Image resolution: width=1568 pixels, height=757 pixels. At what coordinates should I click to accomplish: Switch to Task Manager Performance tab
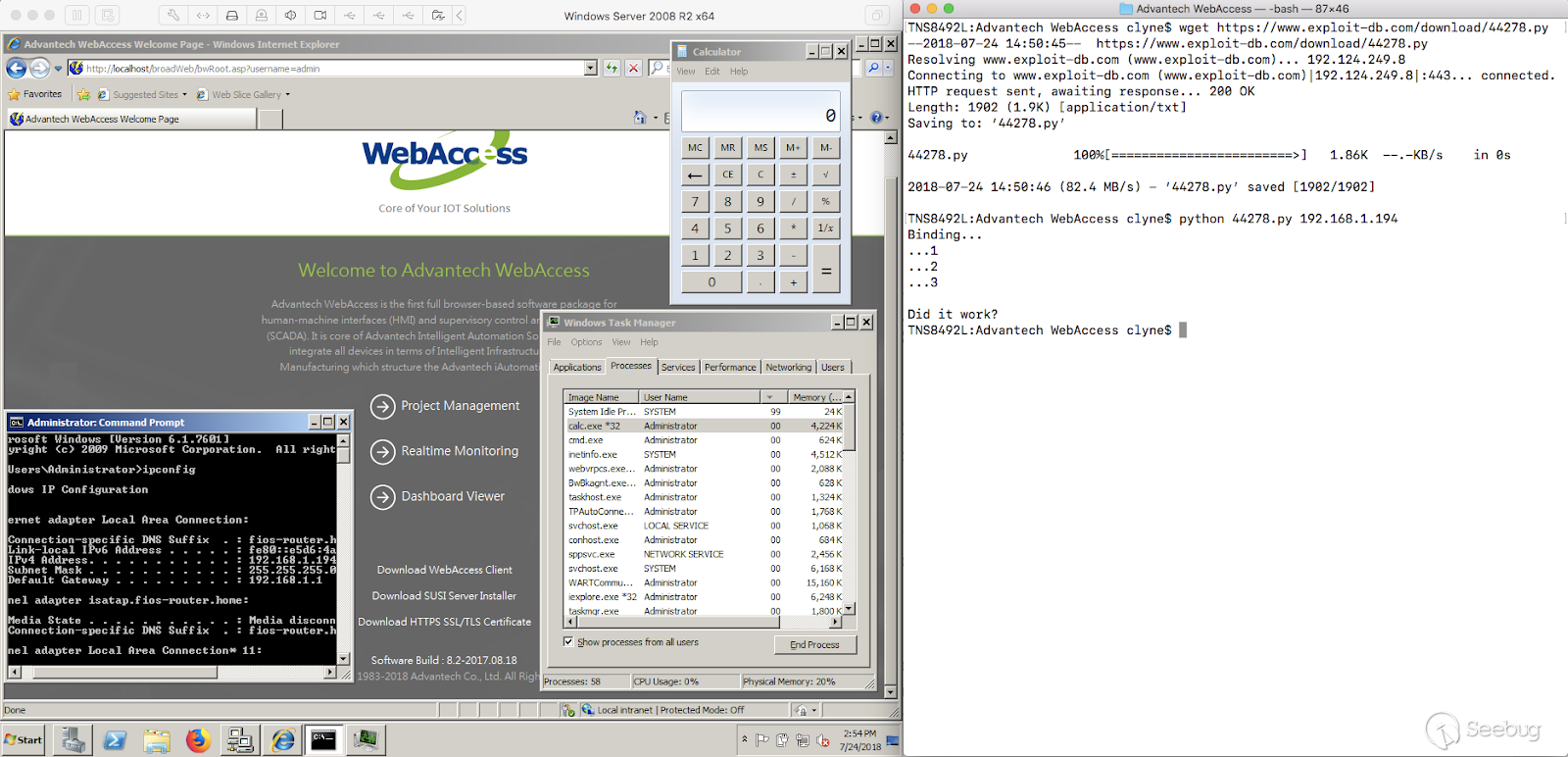pos(730,368)
